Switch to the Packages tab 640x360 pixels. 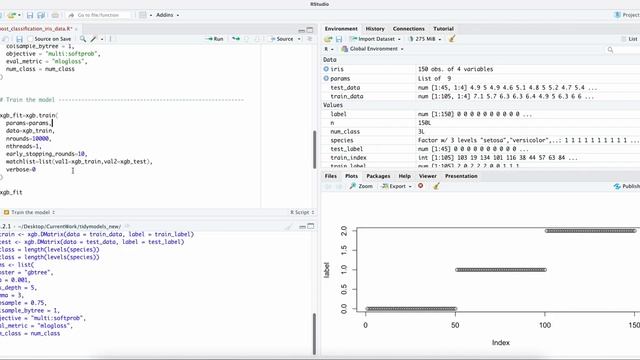click(x=378, y=176)
